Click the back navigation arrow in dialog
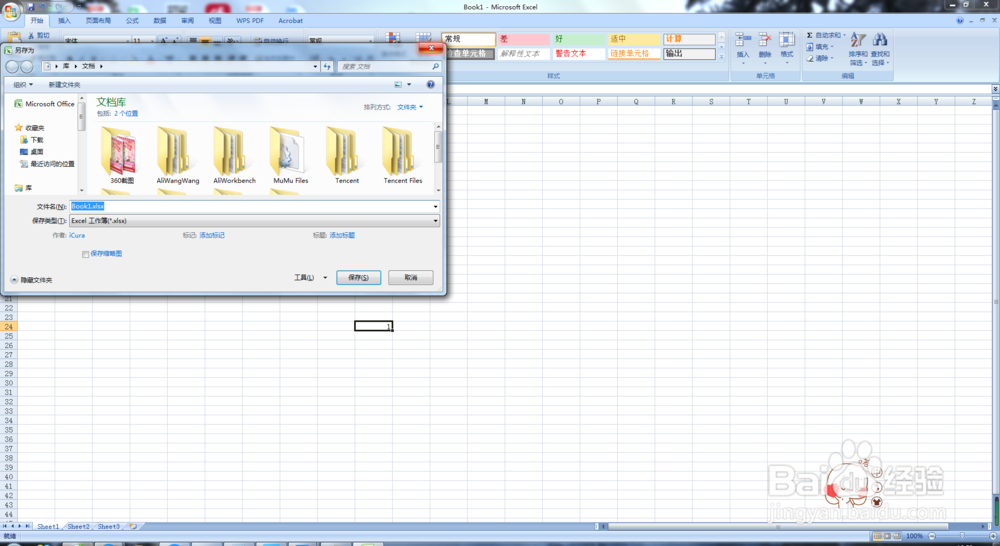The width and height of the screenshot is (1000, 546). 12,66
